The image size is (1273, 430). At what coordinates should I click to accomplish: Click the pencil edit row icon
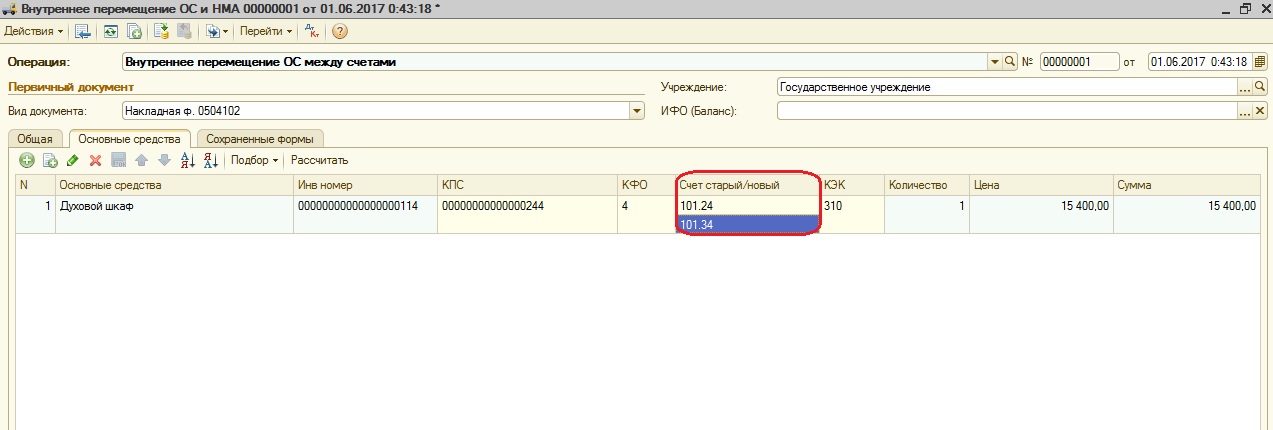point(73,160)
